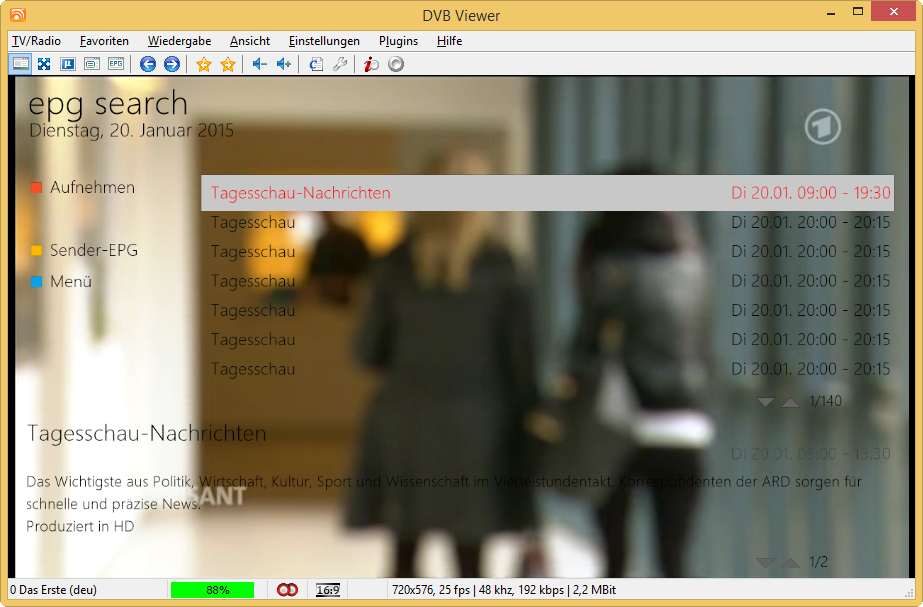923x607 pixels.
Task: Click the red info icon
Action: click(371, 64)
